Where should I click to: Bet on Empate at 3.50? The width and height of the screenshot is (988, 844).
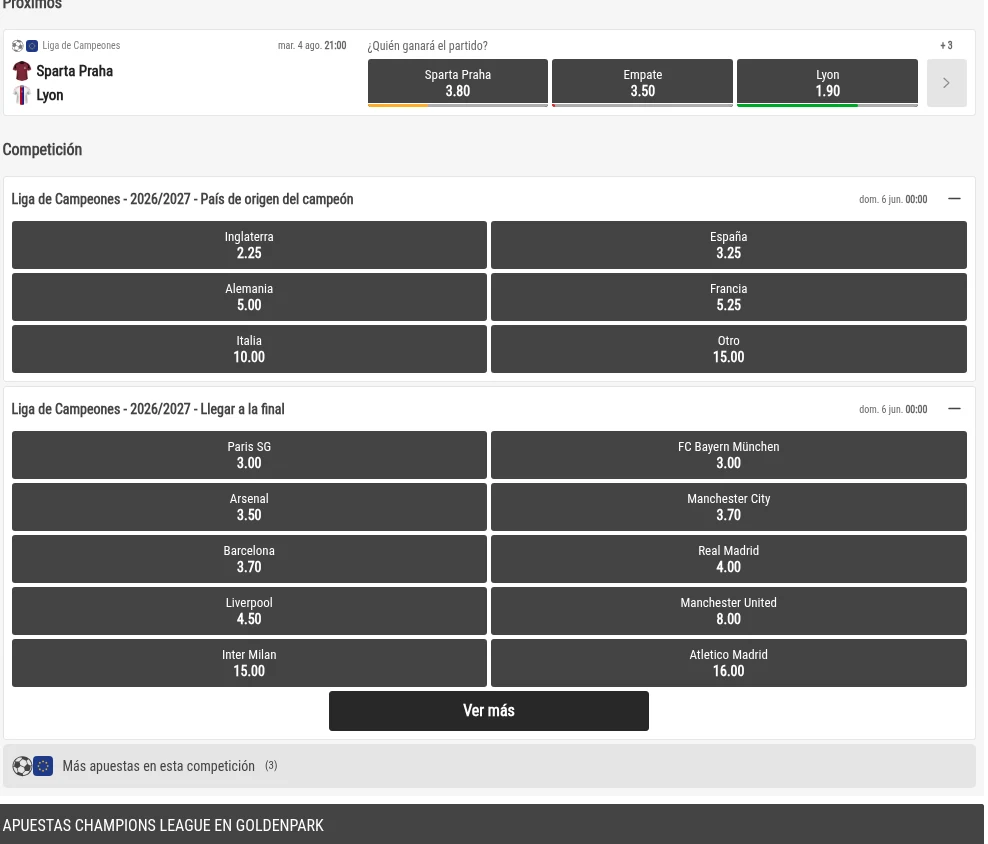click(x=642, y=83)
